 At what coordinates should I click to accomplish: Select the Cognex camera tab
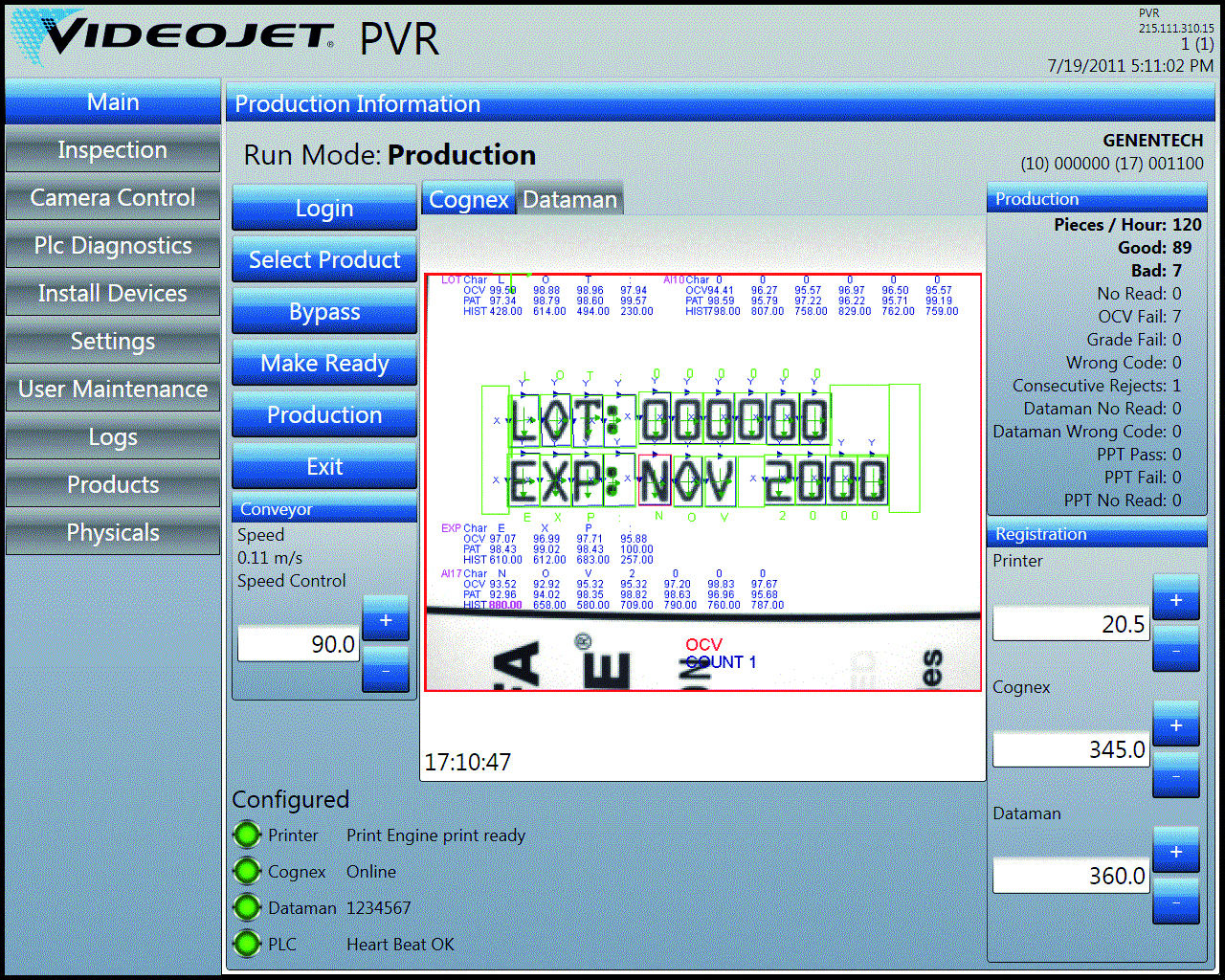pyautogui.click(x=468, y=199)
